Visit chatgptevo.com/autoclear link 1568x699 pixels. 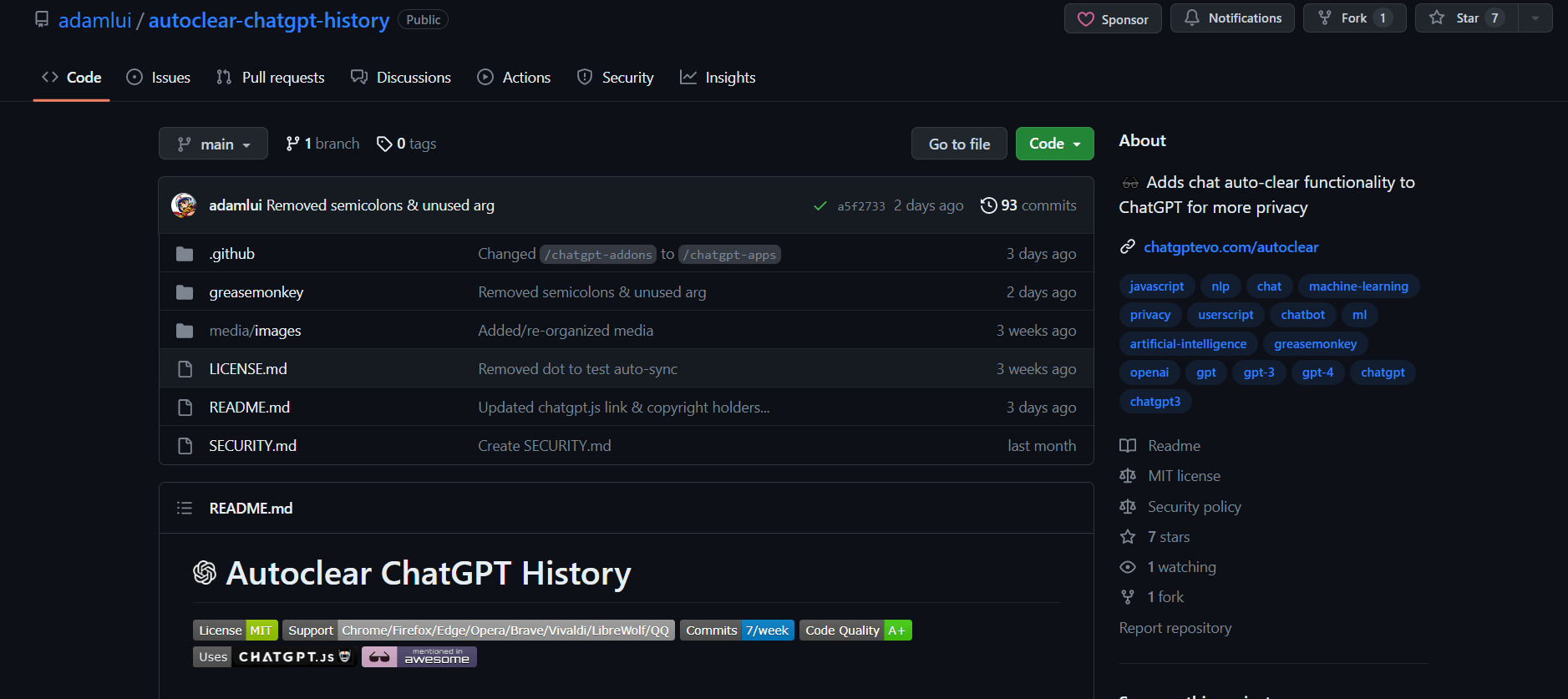[1231, 247]
